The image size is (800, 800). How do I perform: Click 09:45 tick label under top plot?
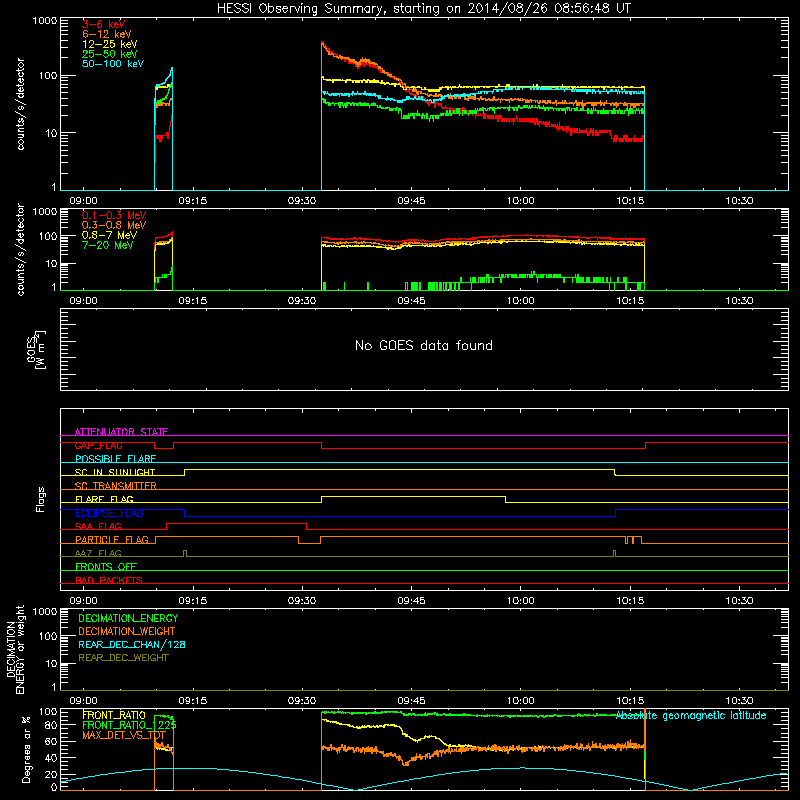411,201
